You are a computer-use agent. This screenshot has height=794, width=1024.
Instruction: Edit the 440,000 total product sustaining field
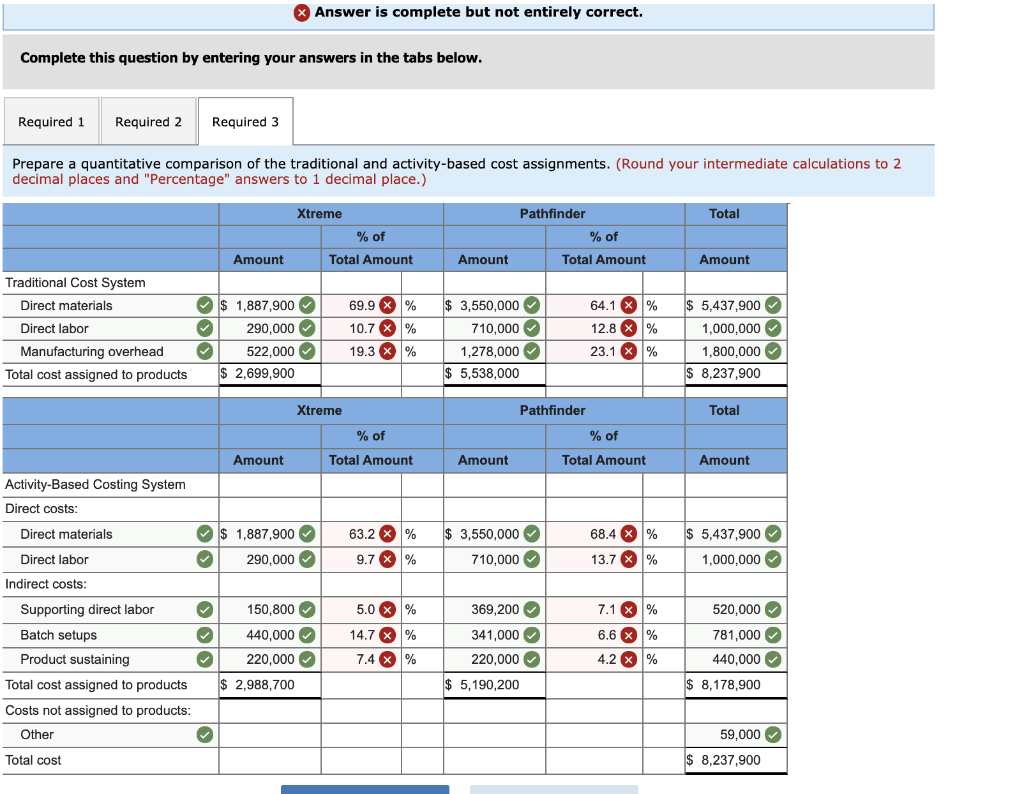tap(736, 659)
